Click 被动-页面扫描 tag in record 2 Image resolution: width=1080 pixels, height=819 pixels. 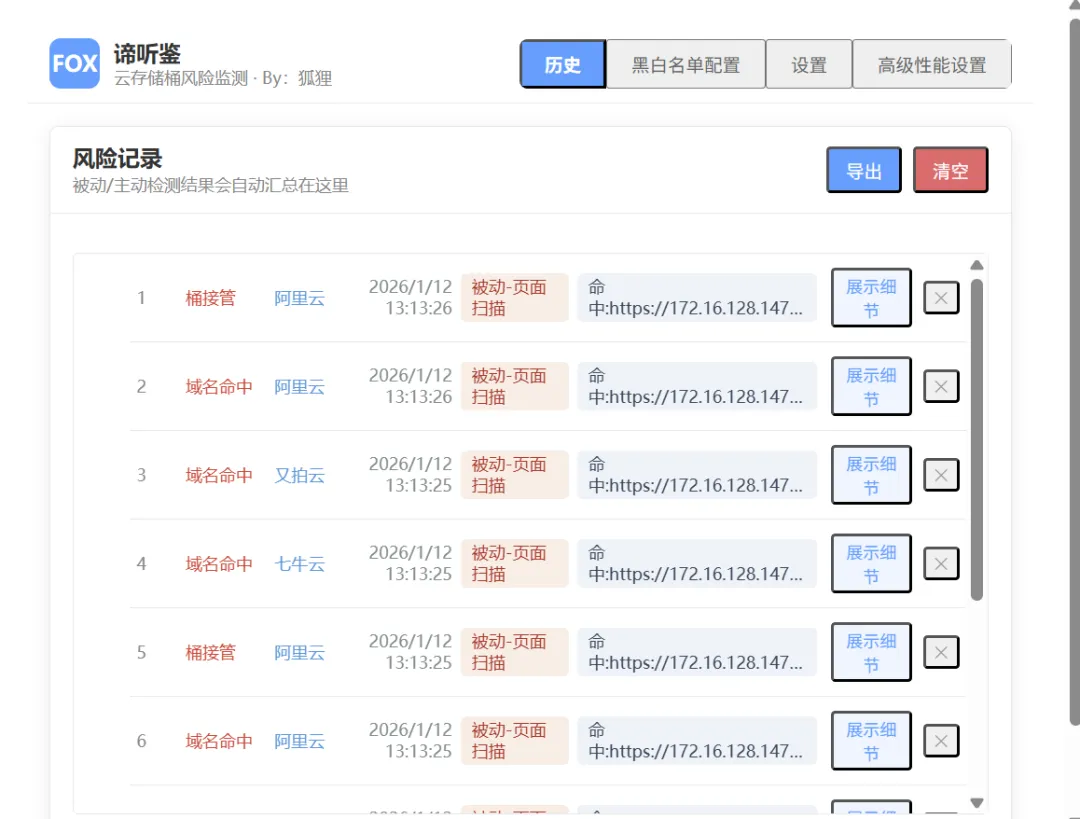click(515, 386)
